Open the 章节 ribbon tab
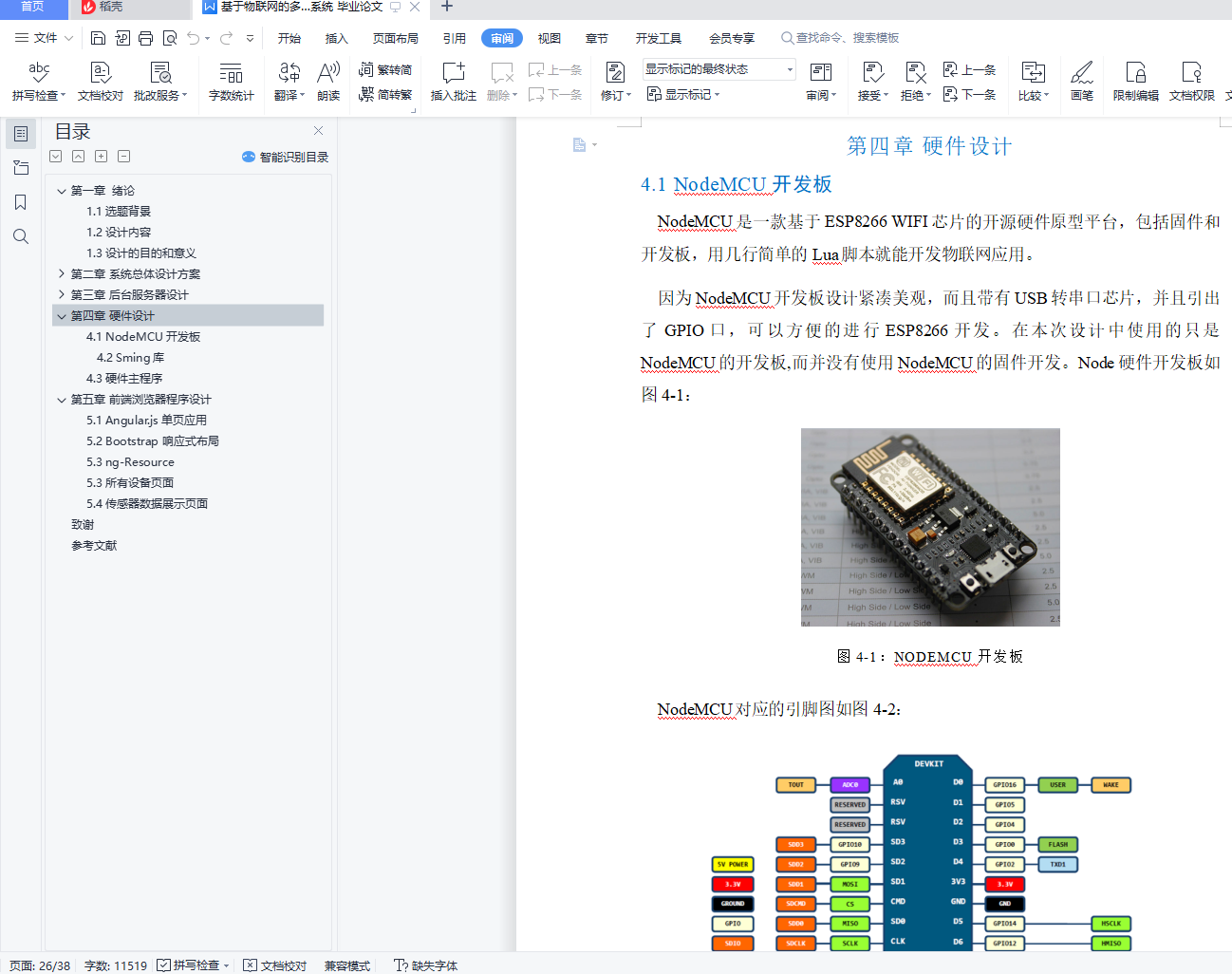Viewport: 1232px width, 974px height. tap(597, 38)
